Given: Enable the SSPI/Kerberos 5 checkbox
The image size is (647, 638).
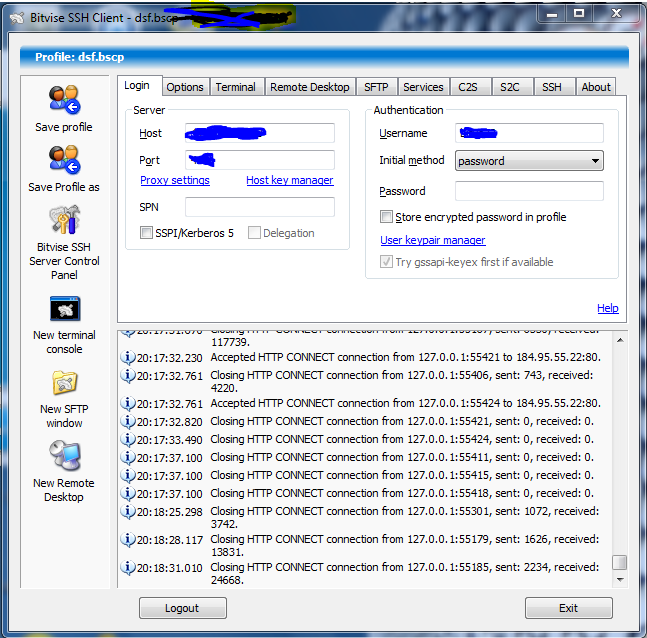Looking at the screenshot, I should click(x=146, y=233).
